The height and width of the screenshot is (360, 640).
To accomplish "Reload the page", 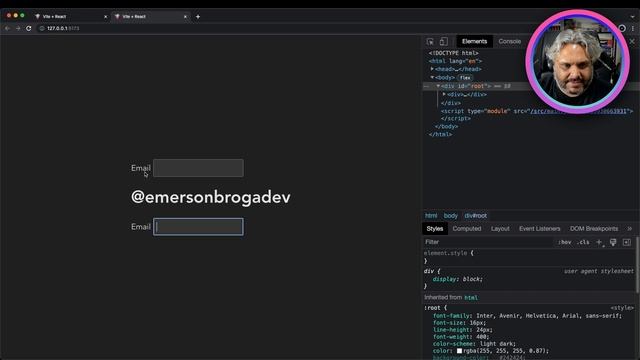I will 29,28.
